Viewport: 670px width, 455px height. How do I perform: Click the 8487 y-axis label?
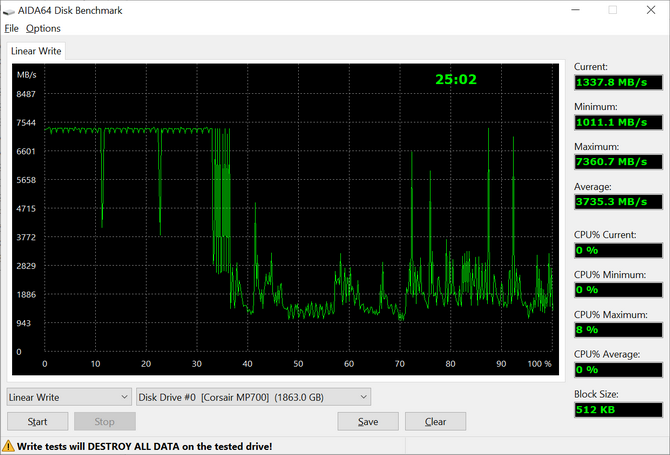tap(26, 94)
